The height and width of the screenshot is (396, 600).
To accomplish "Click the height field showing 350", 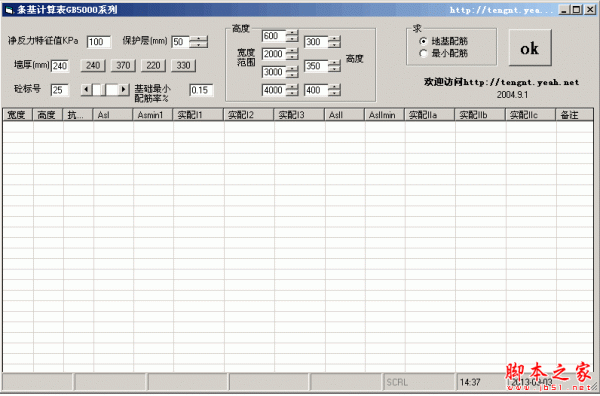I will (316, 66).
